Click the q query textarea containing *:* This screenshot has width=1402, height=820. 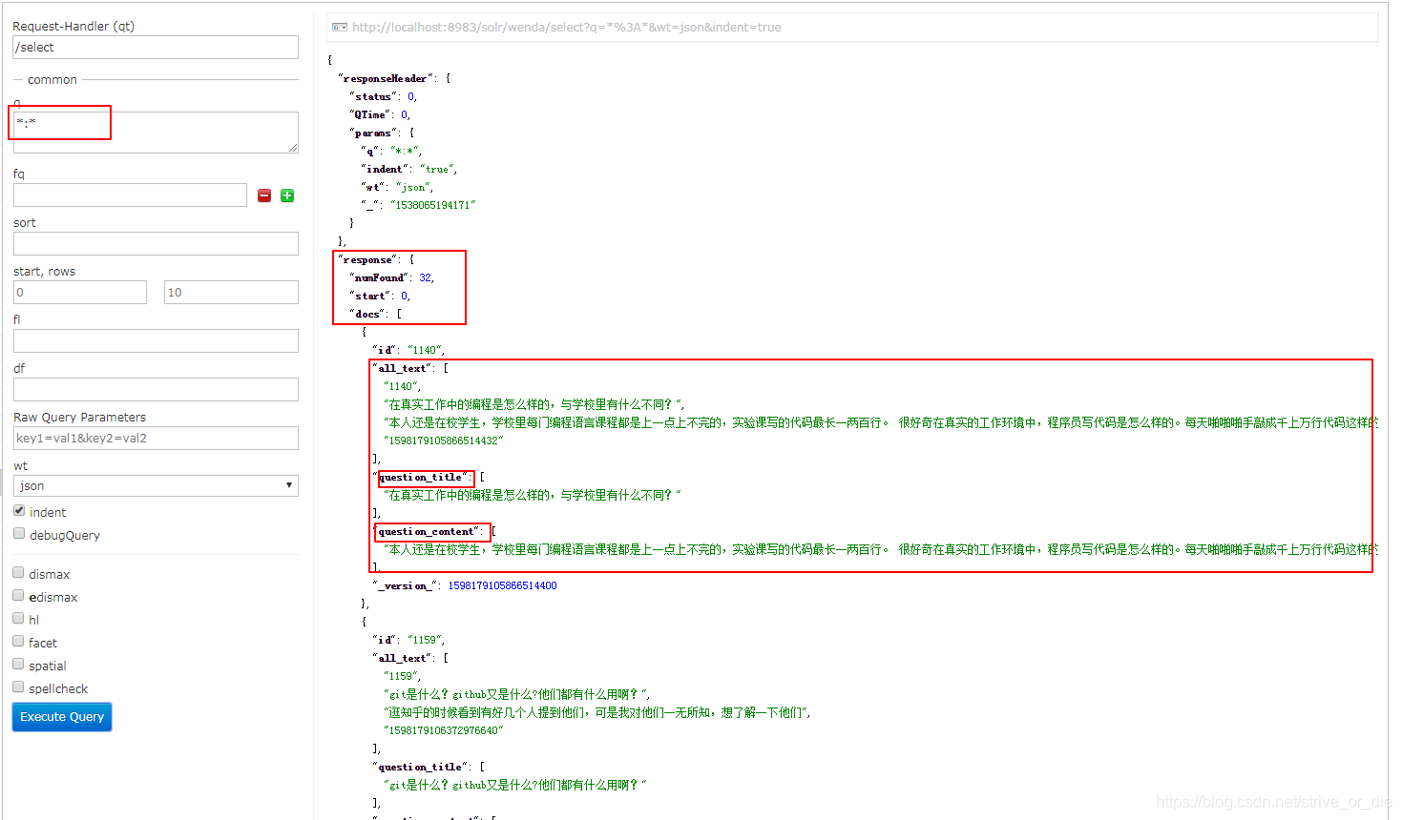coord(156,132)
